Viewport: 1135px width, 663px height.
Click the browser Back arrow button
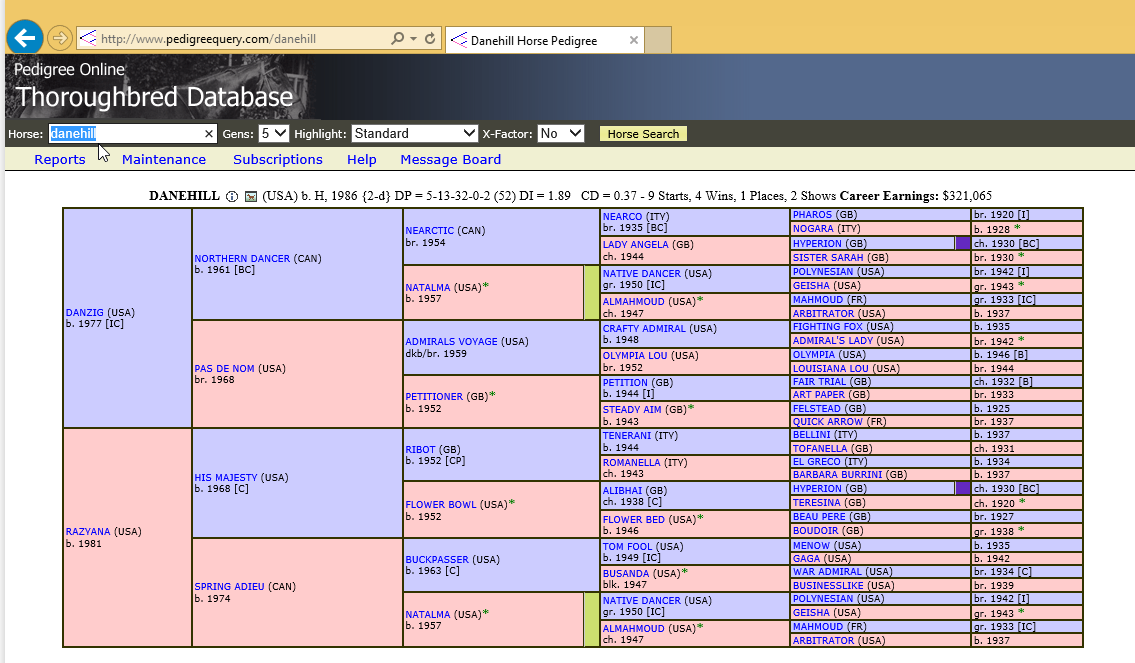tap(24, 38)
